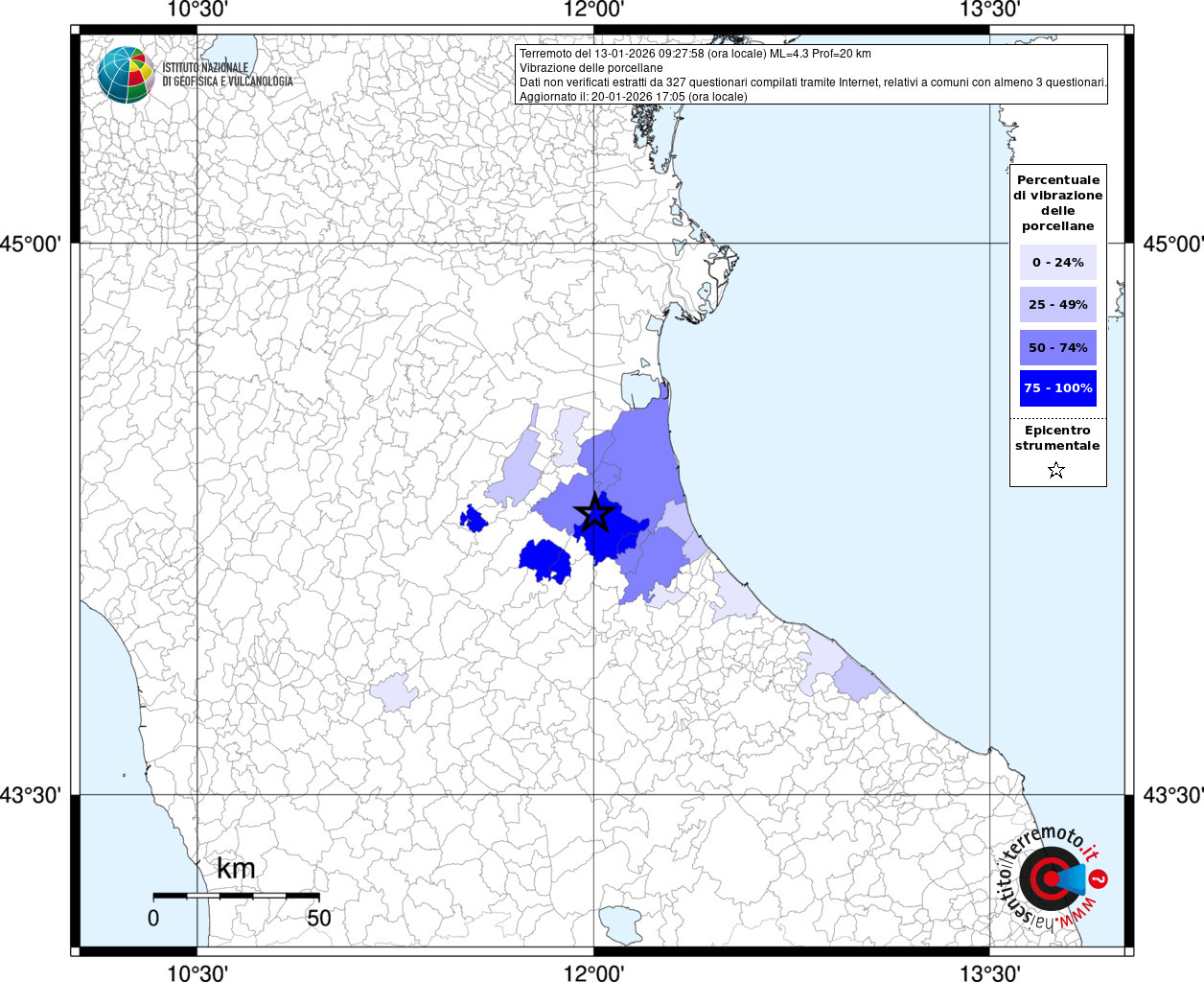
Task: Click the haisentitoilterremoto.it target logo
Action: (1050, 878)
